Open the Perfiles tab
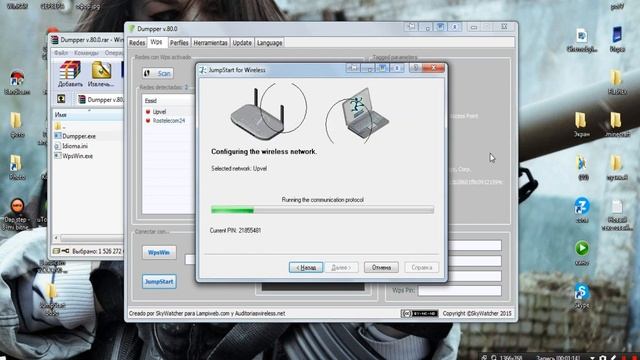640x360 pixels. click(x=179, y=42)
